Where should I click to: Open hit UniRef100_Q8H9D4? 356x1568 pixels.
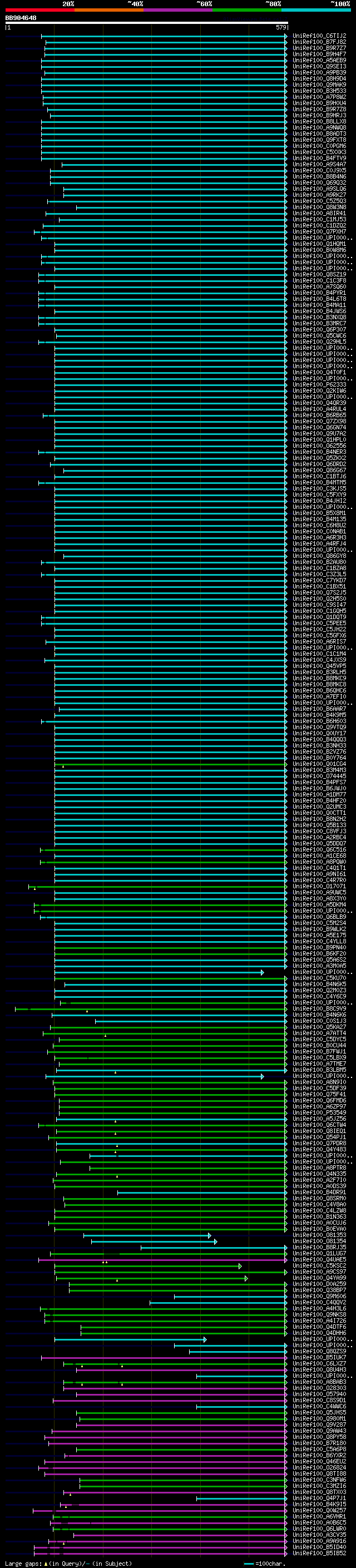(319, 78)
